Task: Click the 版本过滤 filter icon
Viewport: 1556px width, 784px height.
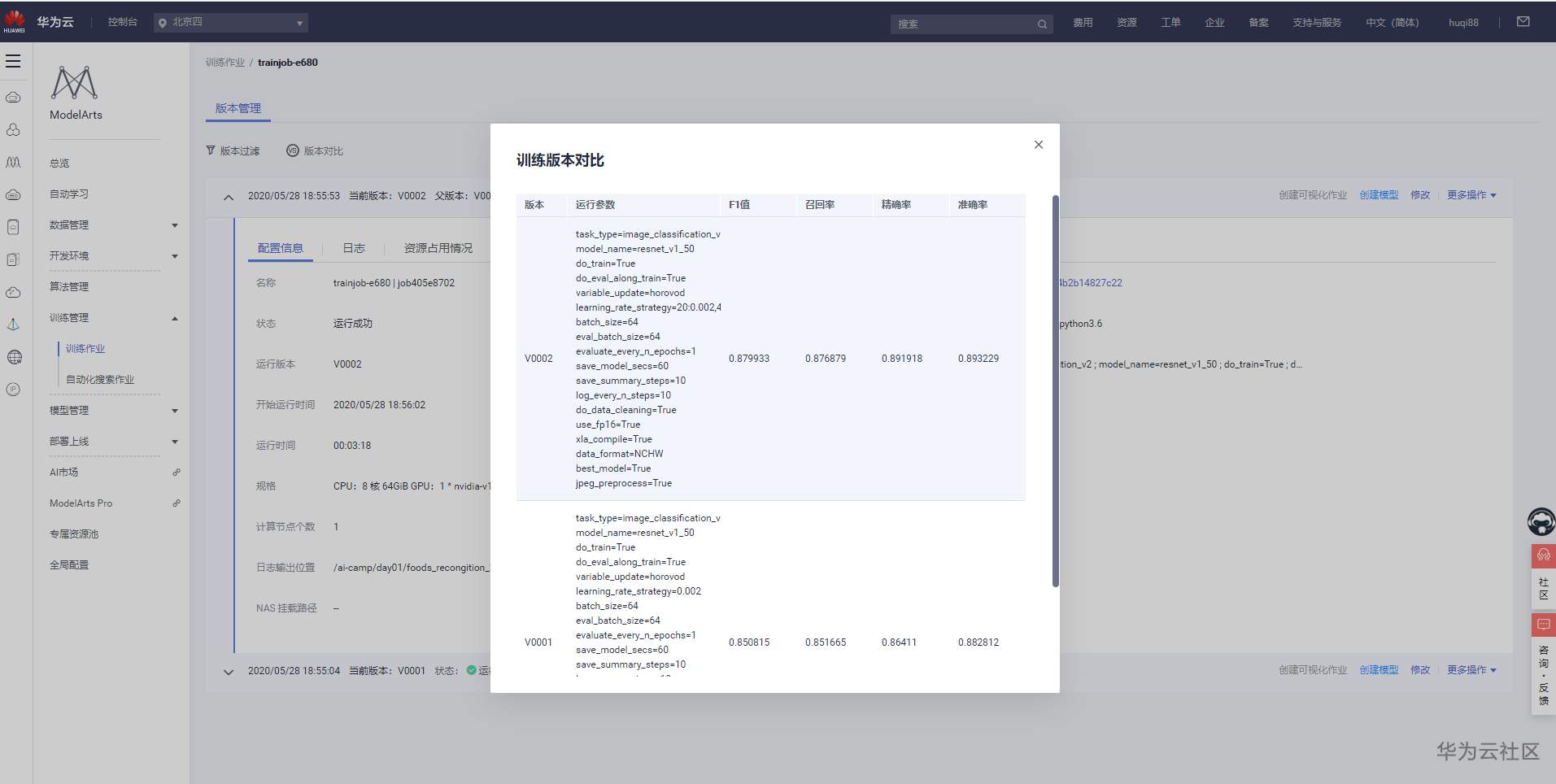Action: (211, 150)
